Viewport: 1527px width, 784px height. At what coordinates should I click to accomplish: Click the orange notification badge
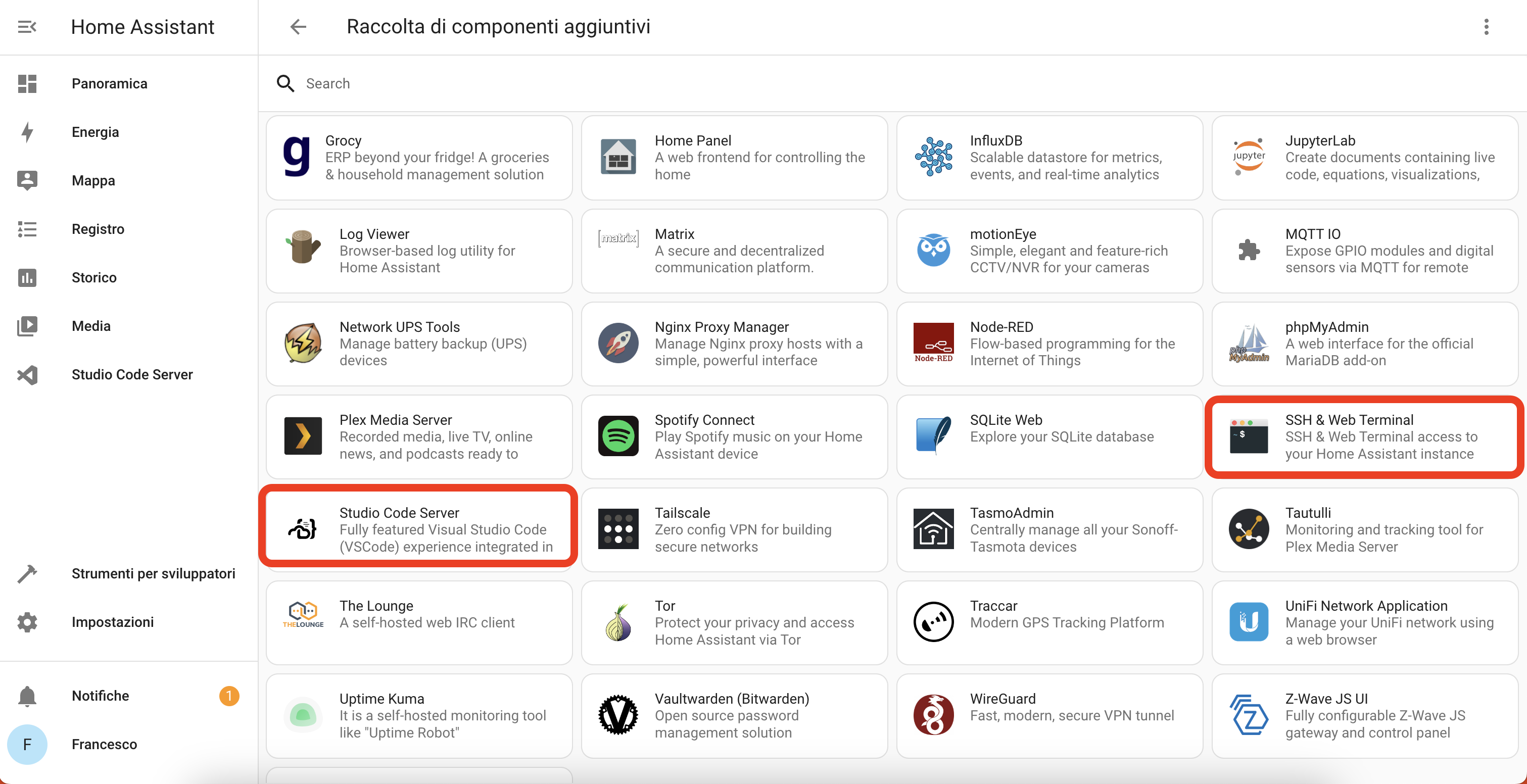pyautogui.click(x=229, y=696)
